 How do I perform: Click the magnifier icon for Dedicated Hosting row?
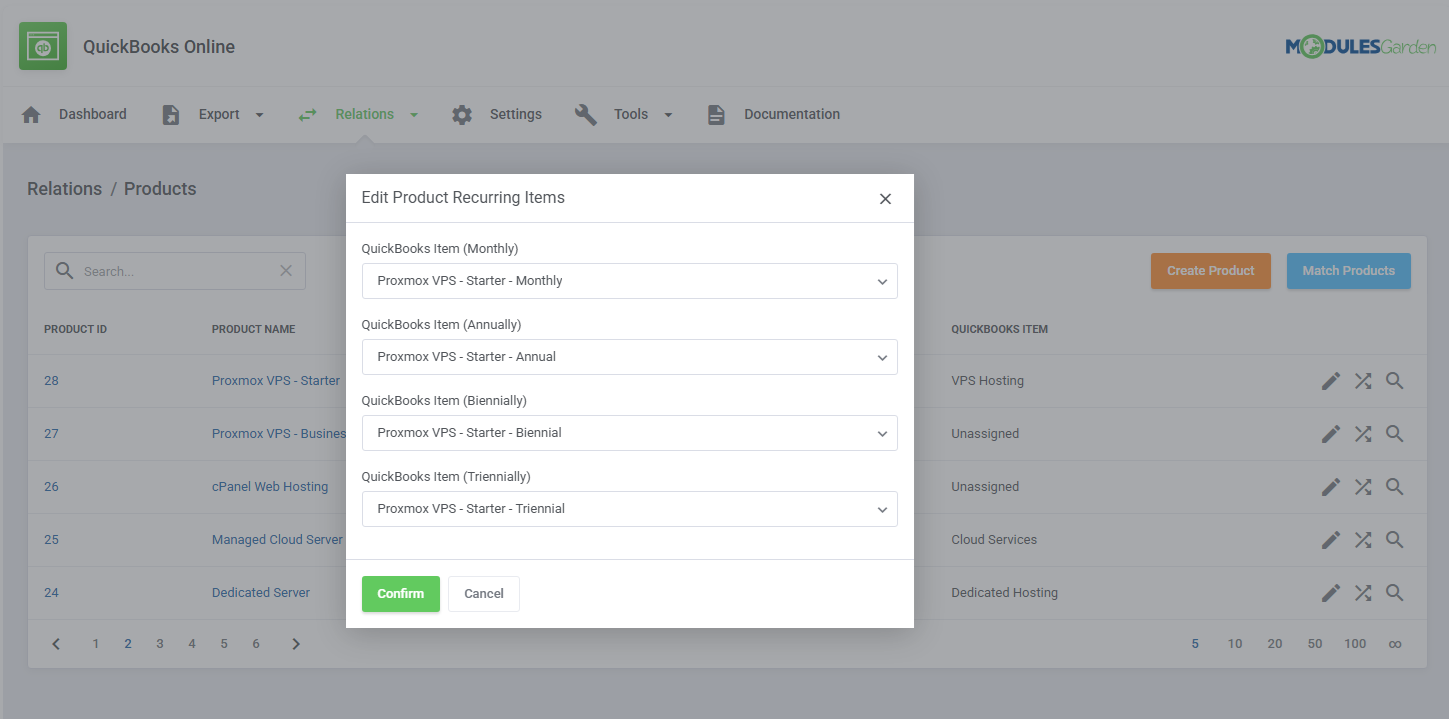1395,593
